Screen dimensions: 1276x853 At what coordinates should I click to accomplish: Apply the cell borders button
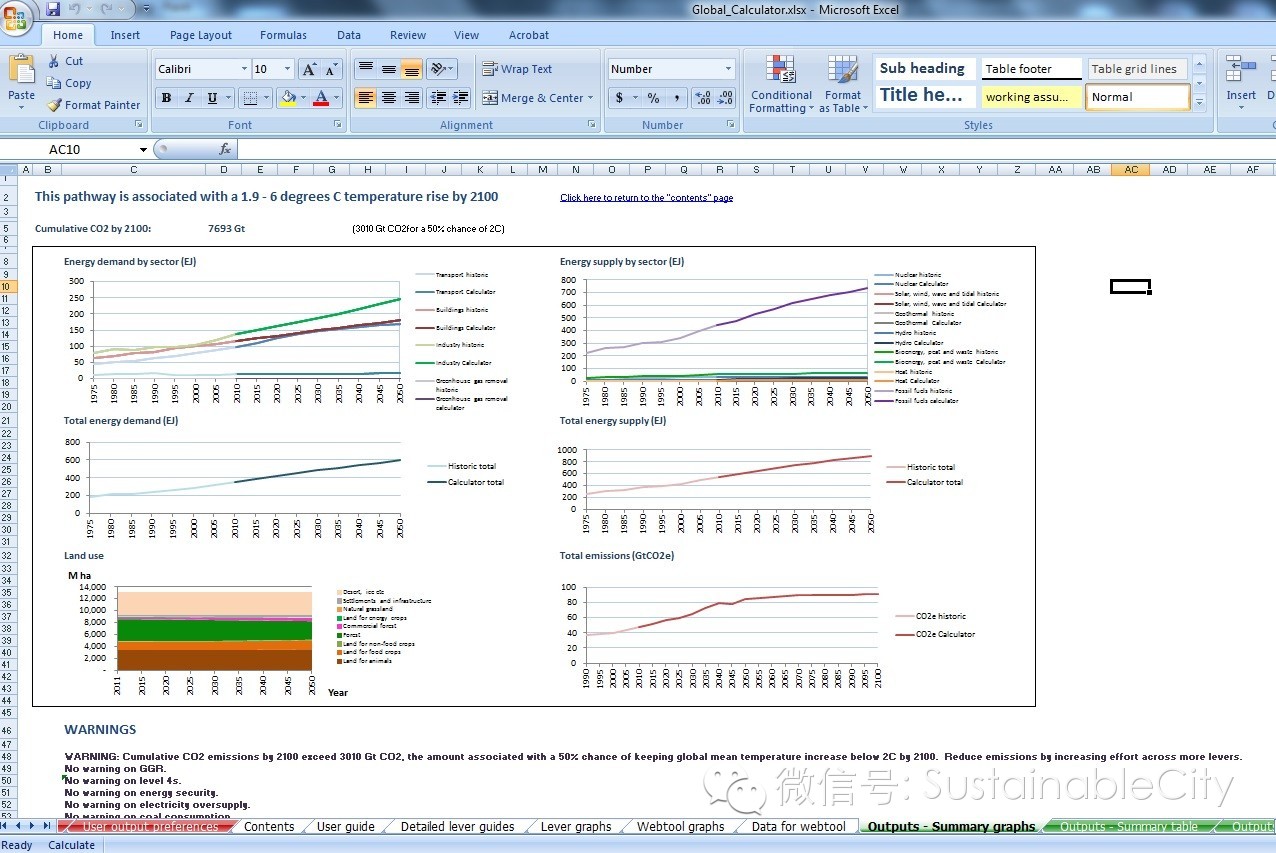[250, 98]
